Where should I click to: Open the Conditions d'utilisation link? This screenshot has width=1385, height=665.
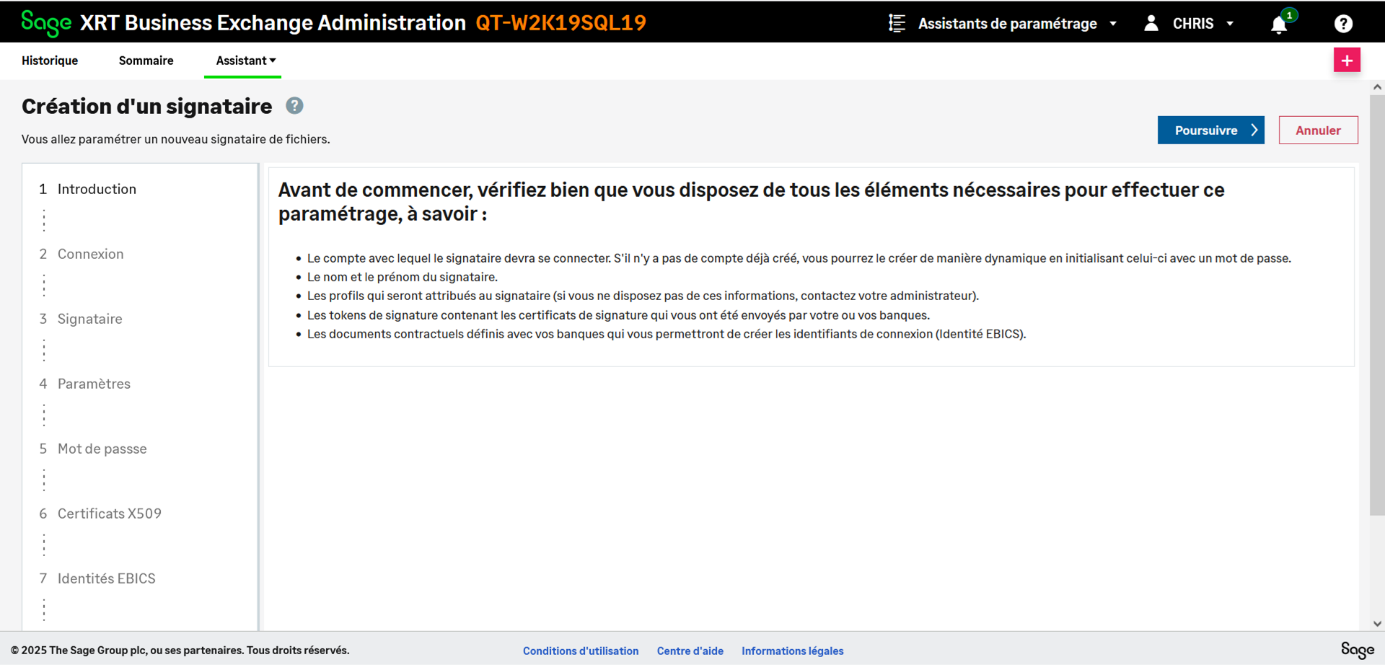pyautogui.click(x=580, y=651)
